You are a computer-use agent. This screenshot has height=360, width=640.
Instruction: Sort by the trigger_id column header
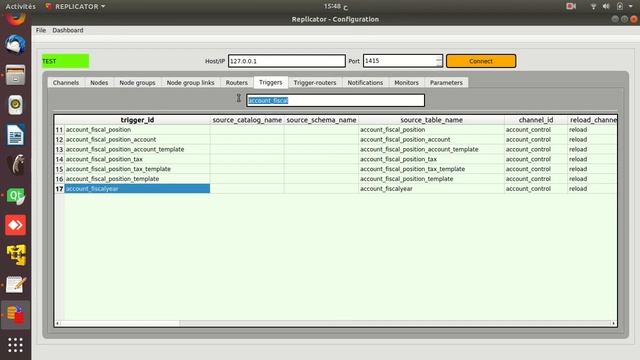point(137,120)
